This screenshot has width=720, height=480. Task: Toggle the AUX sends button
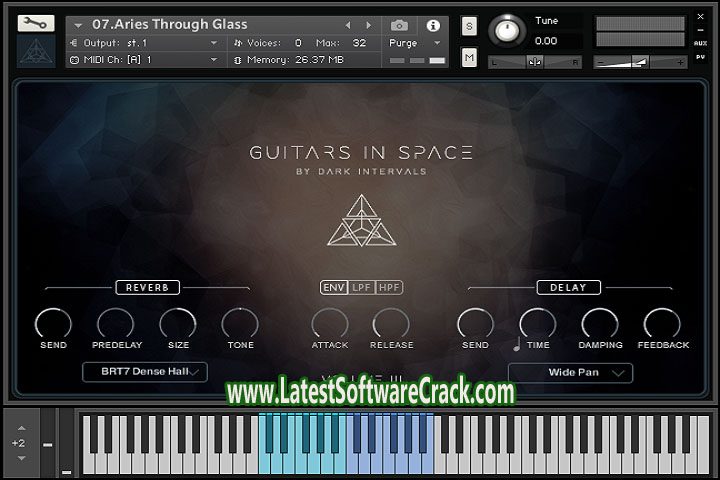(700, 43)
